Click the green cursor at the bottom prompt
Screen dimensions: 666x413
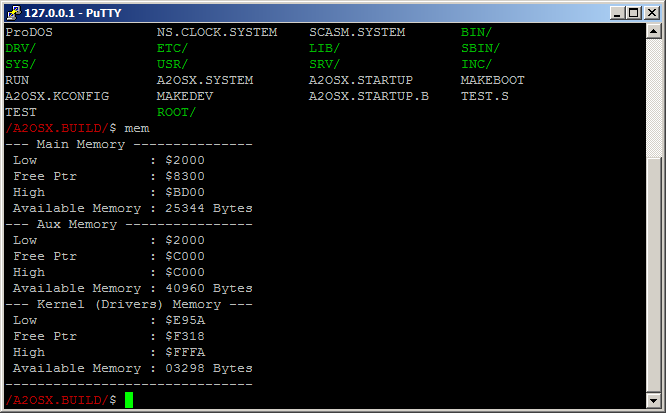(x=129, y=400)
